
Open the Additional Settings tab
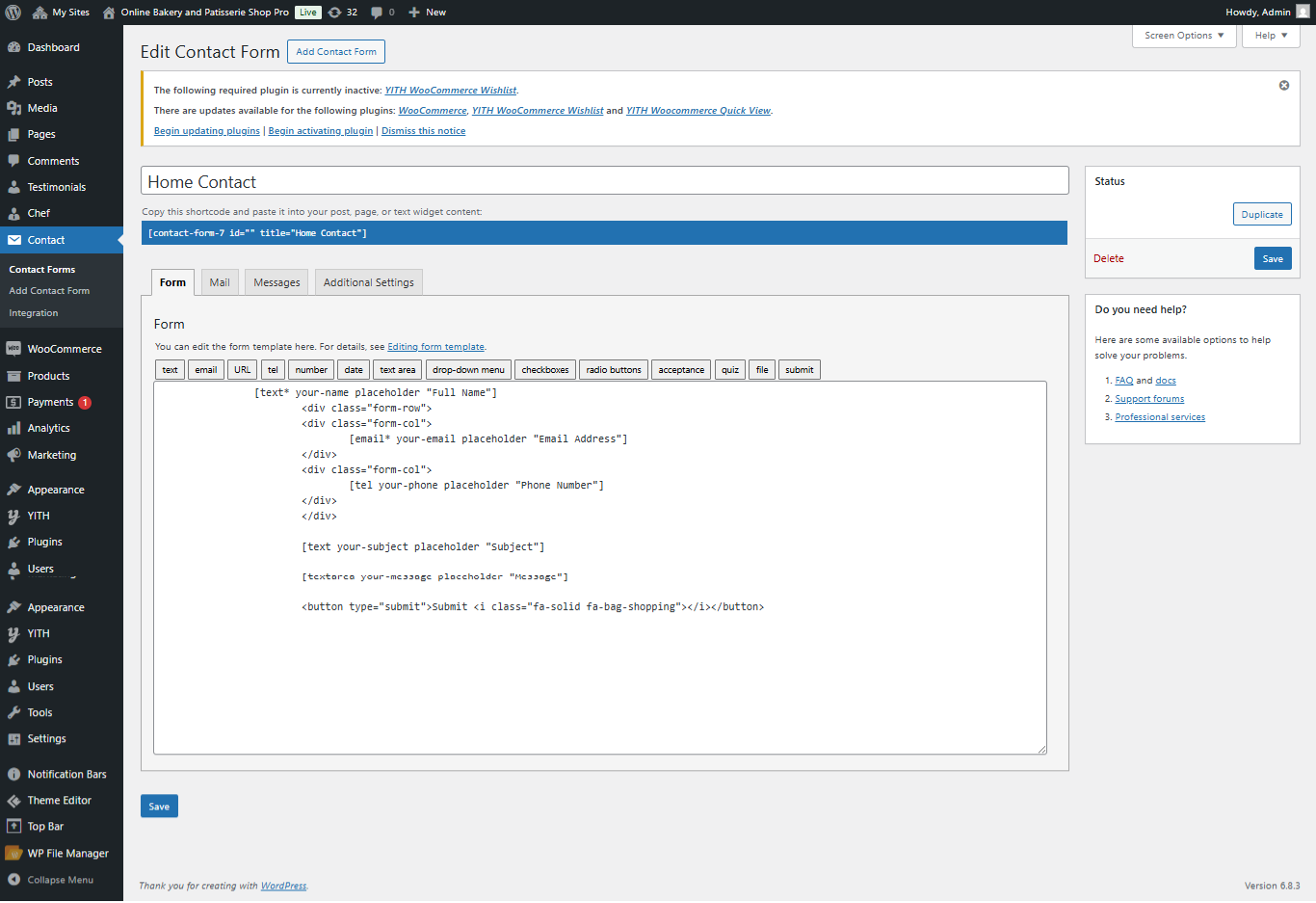pyautogui.click(x=368, y=281)
